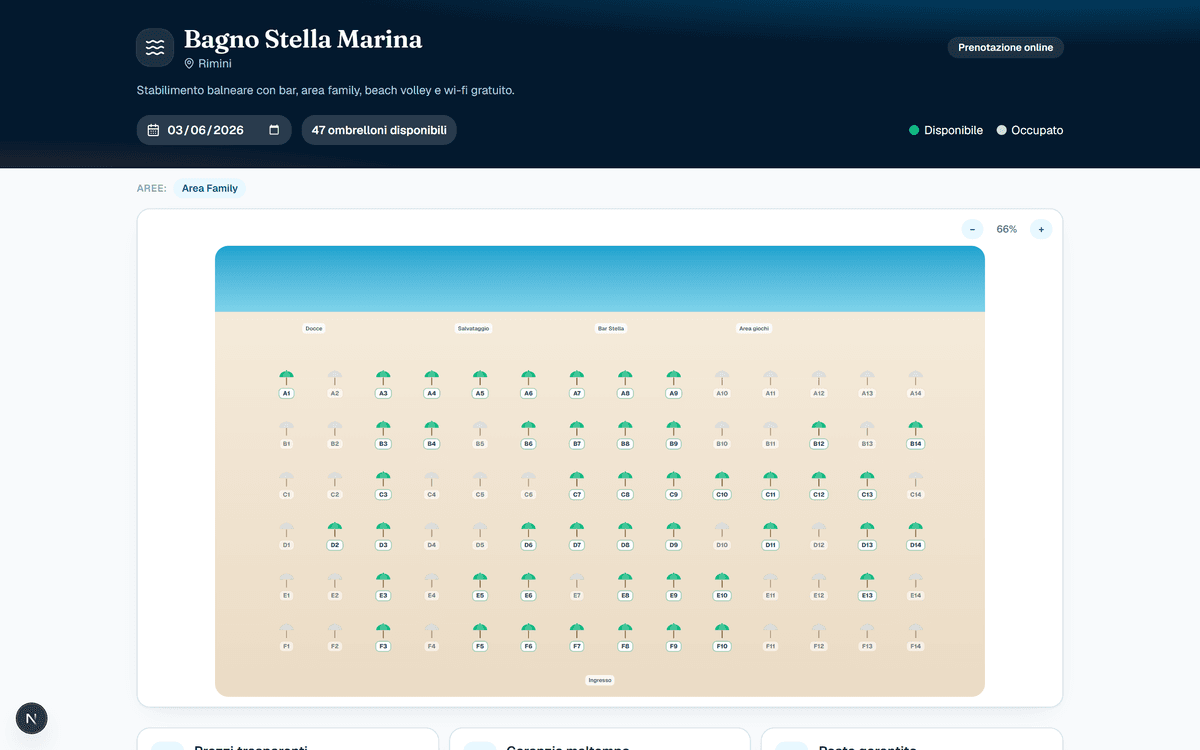
Task: Select umbrella C11
Action: (x=770, y=485)
